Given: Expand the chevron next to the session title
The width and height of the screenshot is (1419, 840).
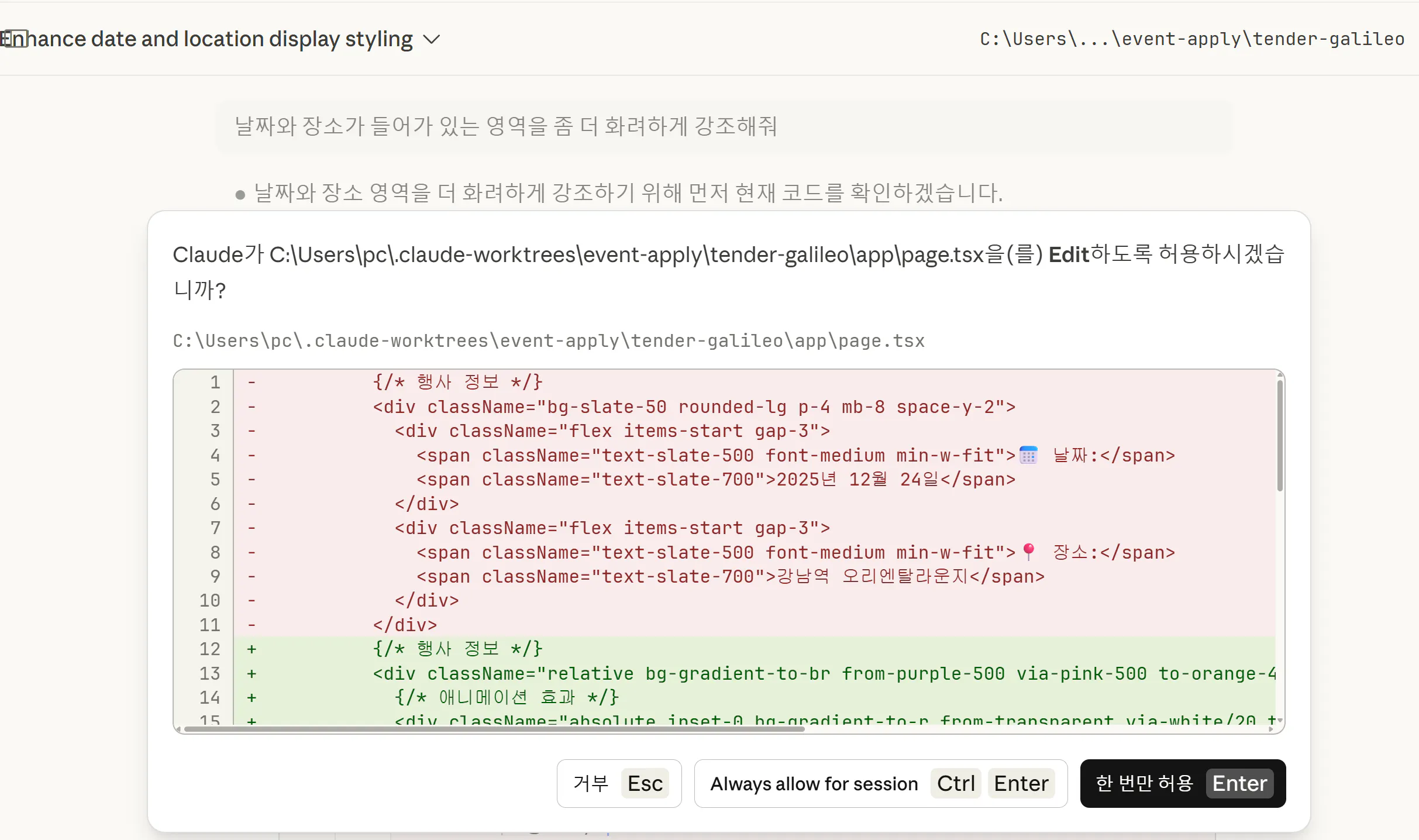Looking at the screenshot, I should (x=432, y=39).
